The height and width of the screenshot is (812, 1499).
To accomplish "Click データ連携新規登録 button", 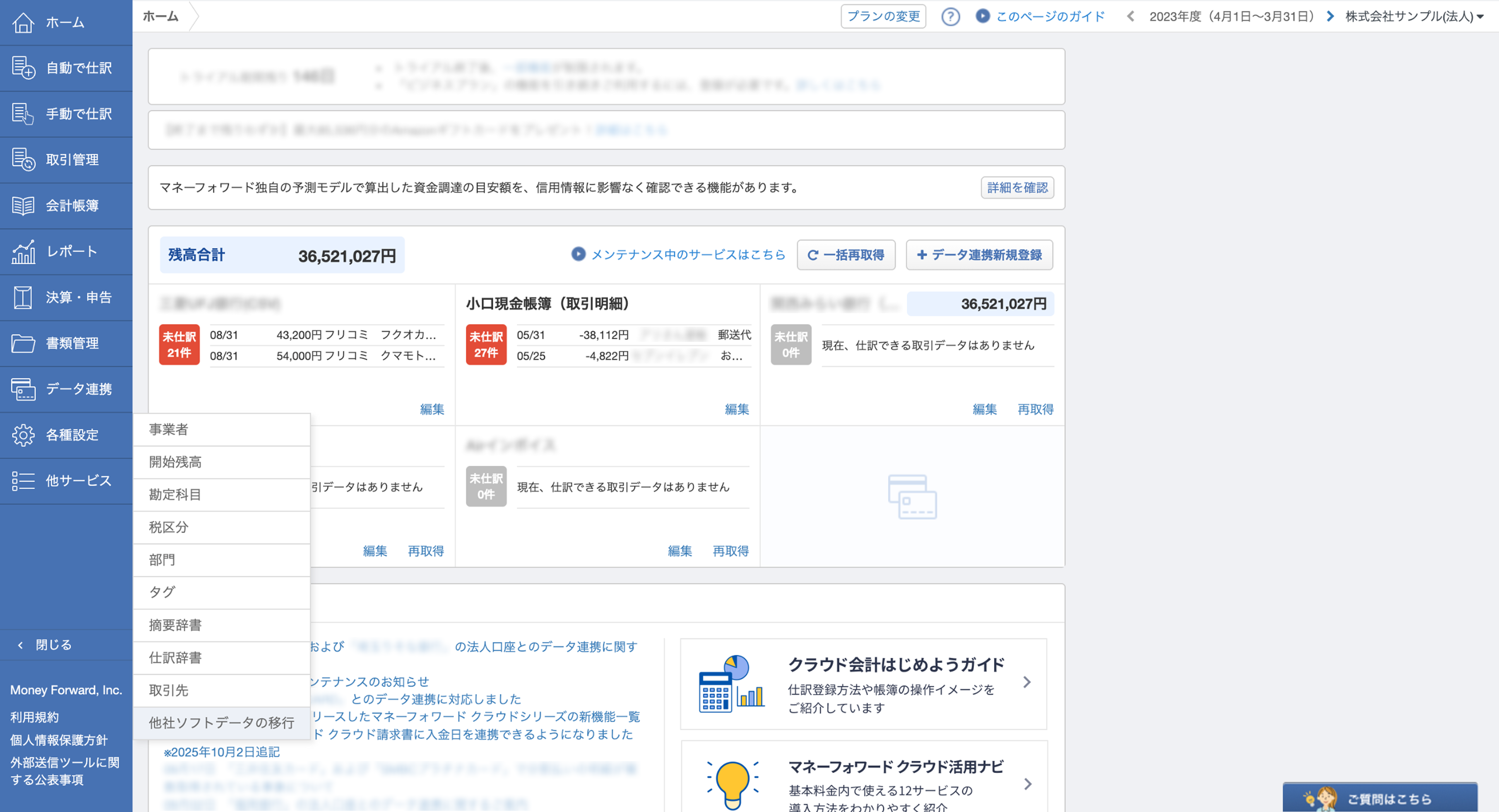I will [x=979, y=255].
